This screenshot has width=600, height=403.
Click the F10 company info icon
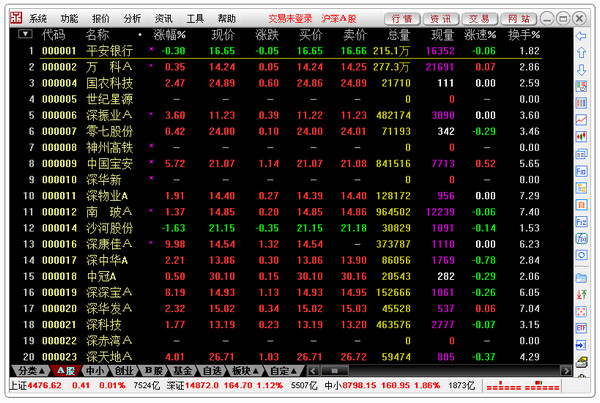pyautogui.click(x=581, y=171)
